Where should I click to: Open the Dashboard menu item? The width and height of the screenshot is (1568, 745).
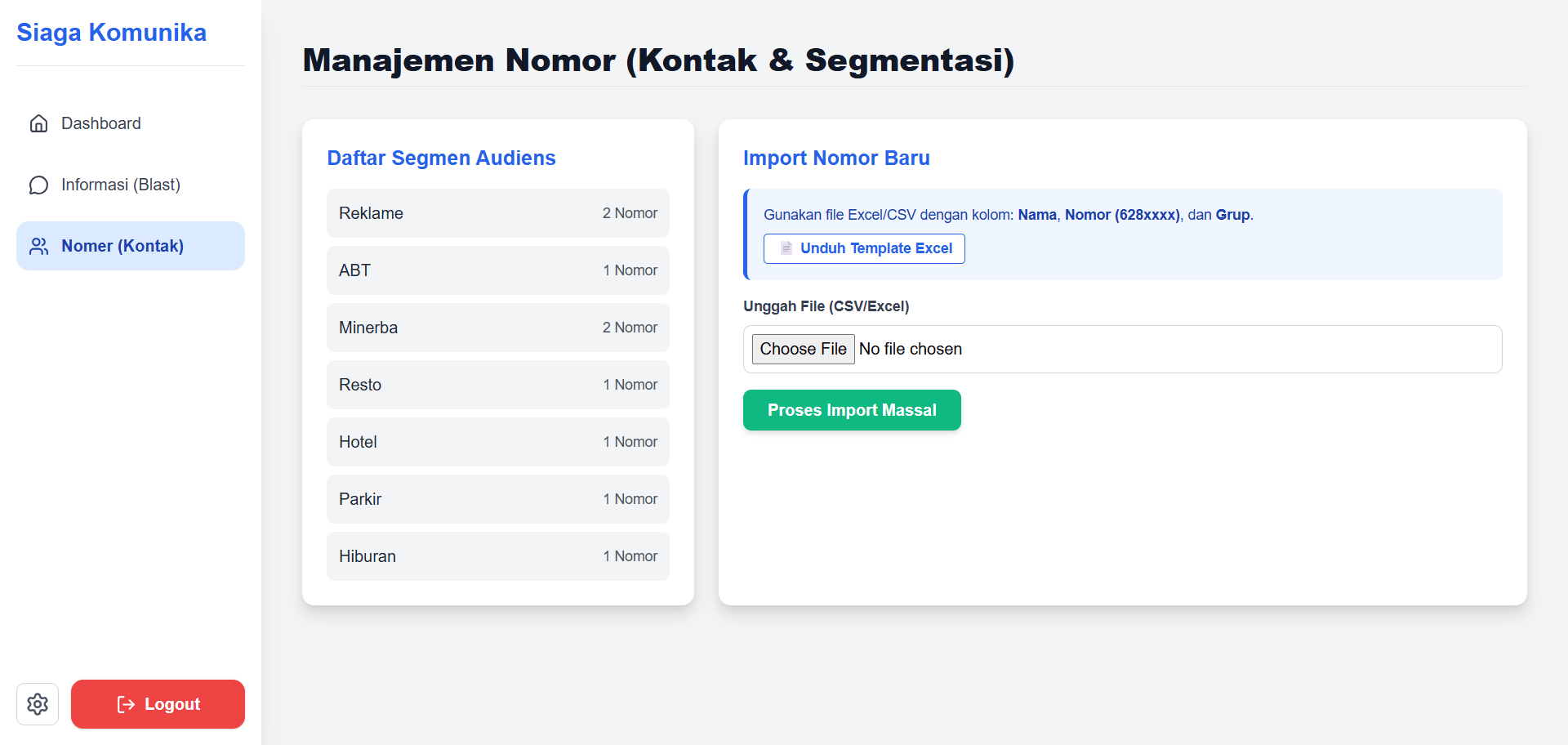[100, 123]
